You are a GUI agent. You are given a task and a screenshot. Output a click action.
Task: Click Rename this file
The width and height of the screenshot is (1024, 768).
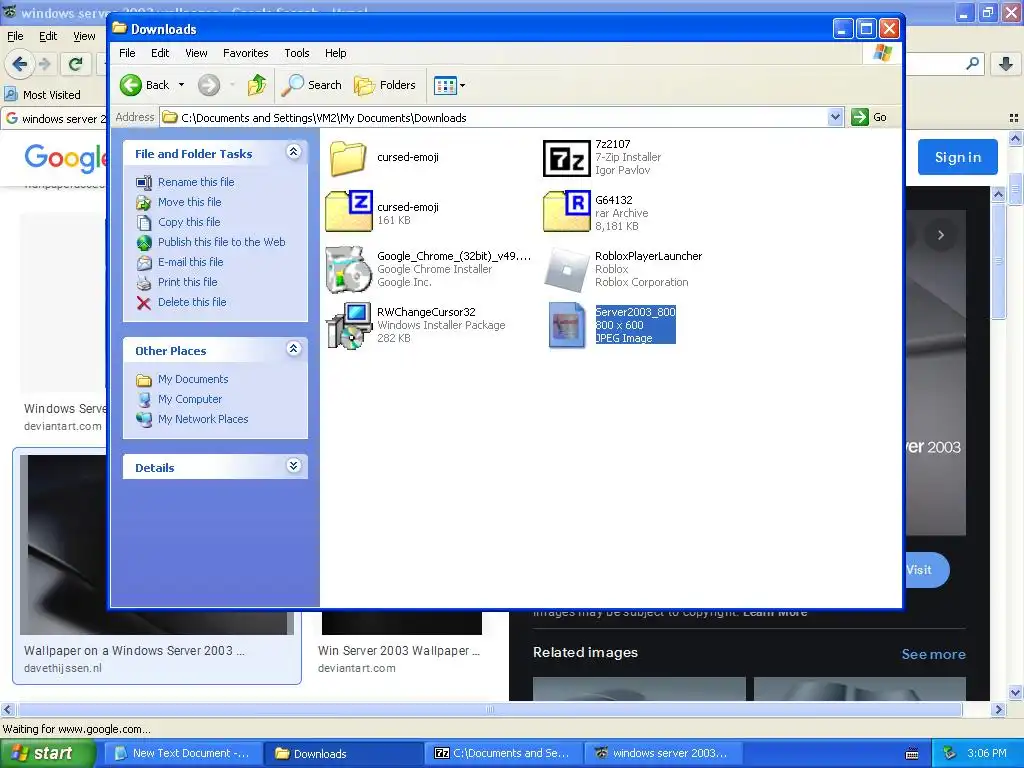click(x=195, y=182)
